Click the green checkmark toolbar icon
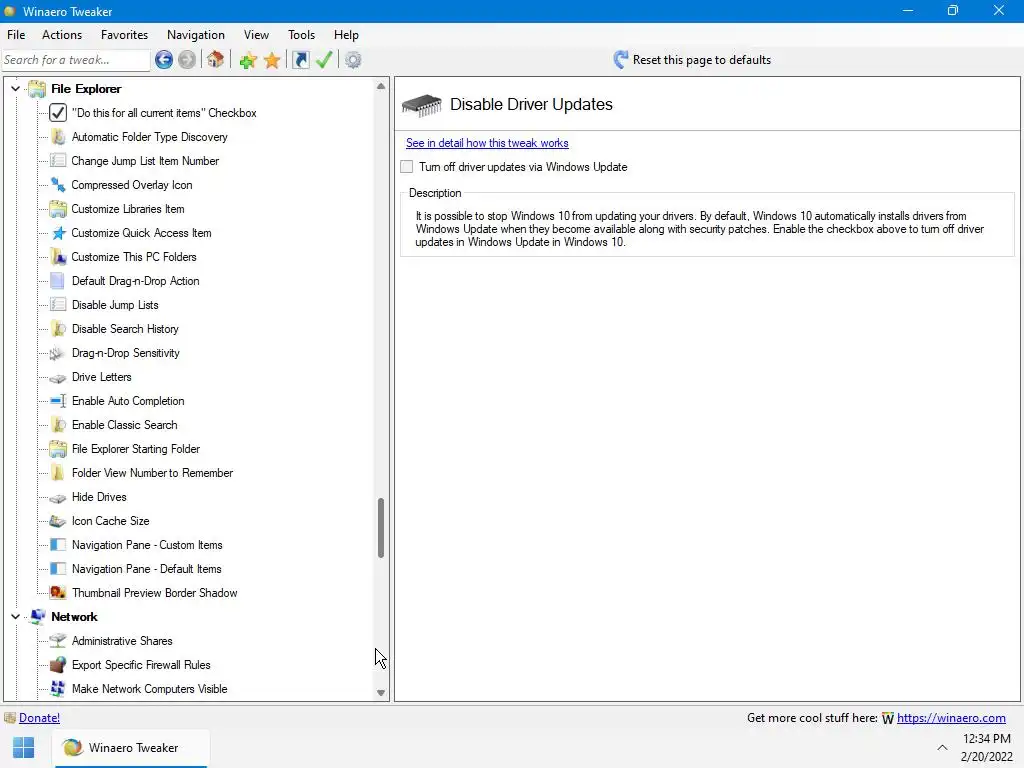The width and height of the screenshot is (1024, 768). (x=324, y=60)
